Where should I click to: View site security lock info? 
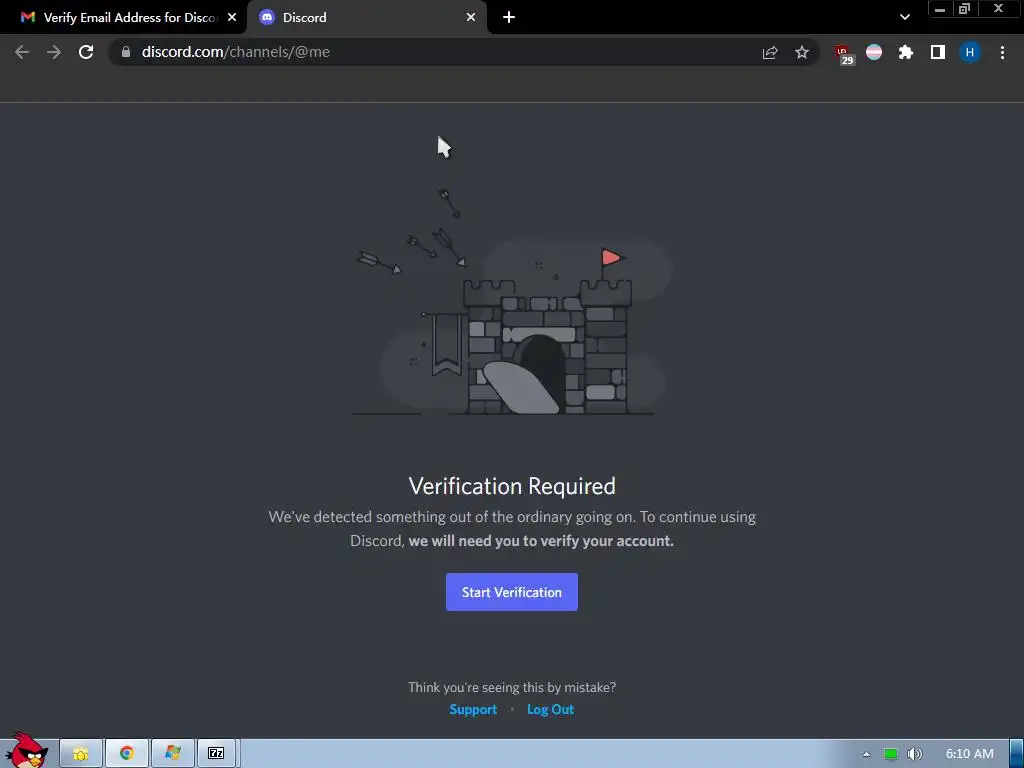point(126,52)
